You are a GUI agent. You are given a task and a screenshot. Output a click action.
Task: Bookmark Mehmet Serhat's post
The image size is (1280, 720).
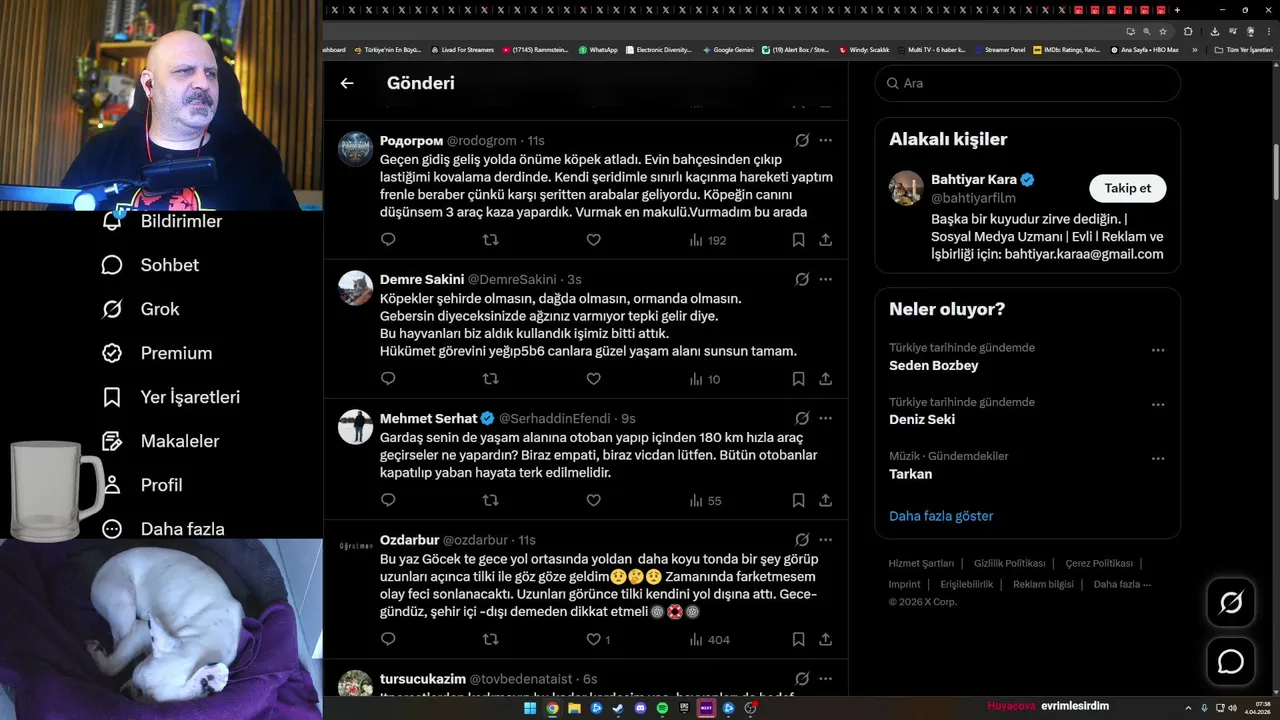click(x=798, y=500)
